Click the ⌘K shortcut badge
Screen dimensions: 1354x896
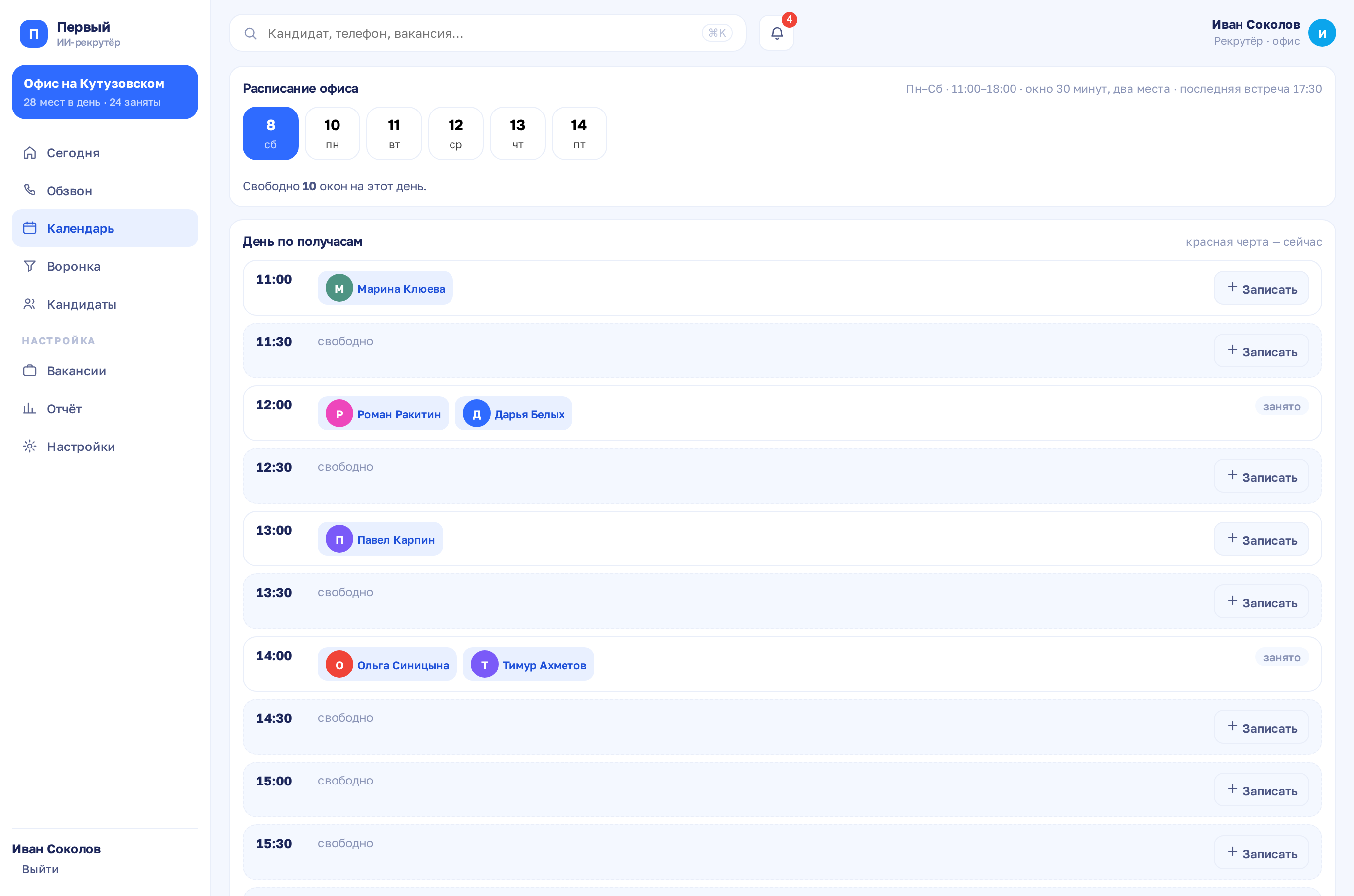click(x=717, y=33)
